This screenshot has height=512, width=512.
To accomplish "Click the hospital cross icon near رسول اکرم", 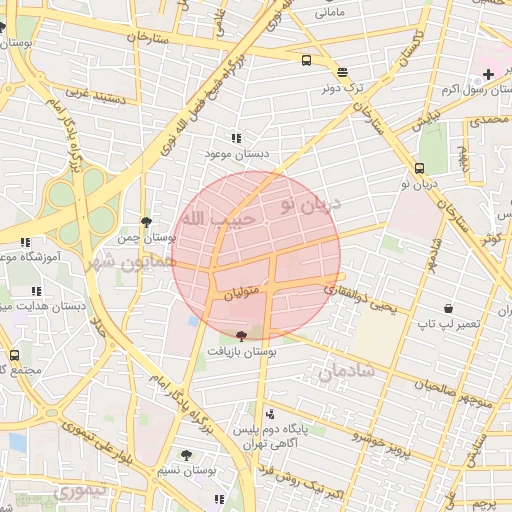I will [488, 74].
